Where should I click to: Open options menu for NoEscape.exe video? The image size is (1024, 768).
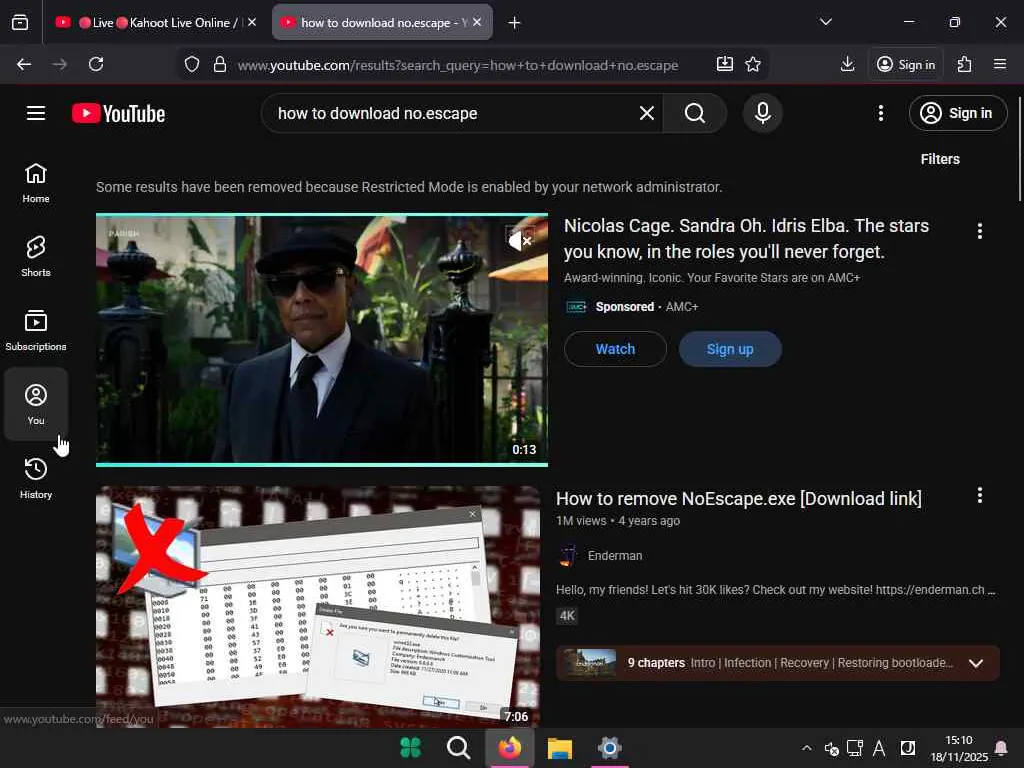pyautogui.click(x=979, y=495)
